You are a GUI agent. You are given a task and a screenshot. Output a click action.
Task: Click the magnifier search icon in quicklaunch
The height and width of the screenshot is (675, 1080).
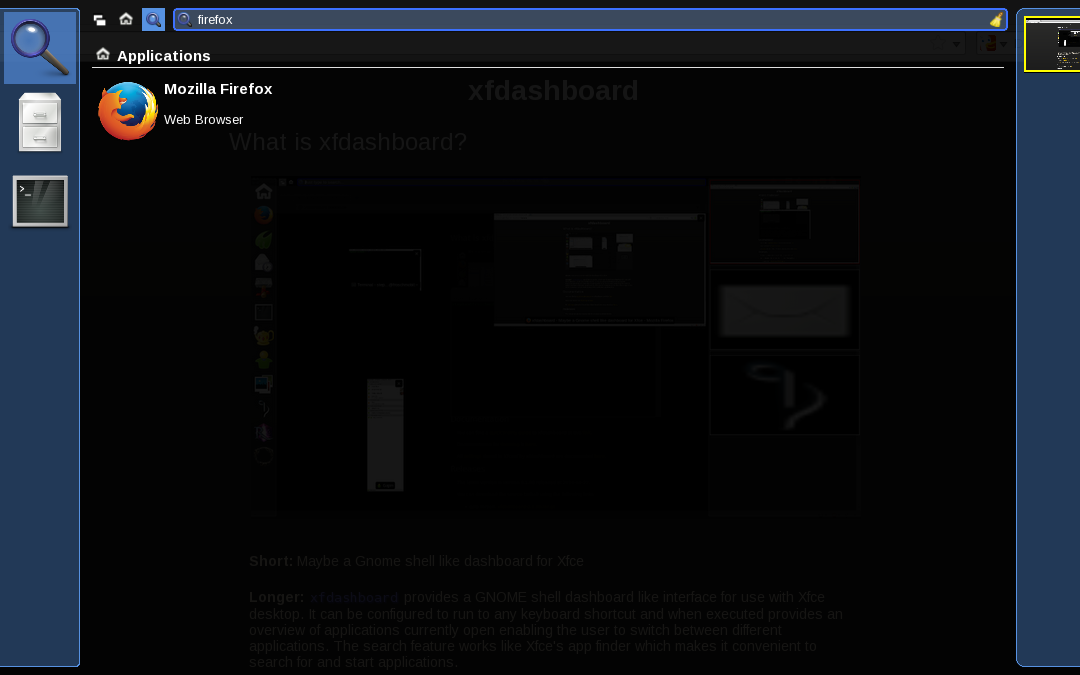click(40, 48)
